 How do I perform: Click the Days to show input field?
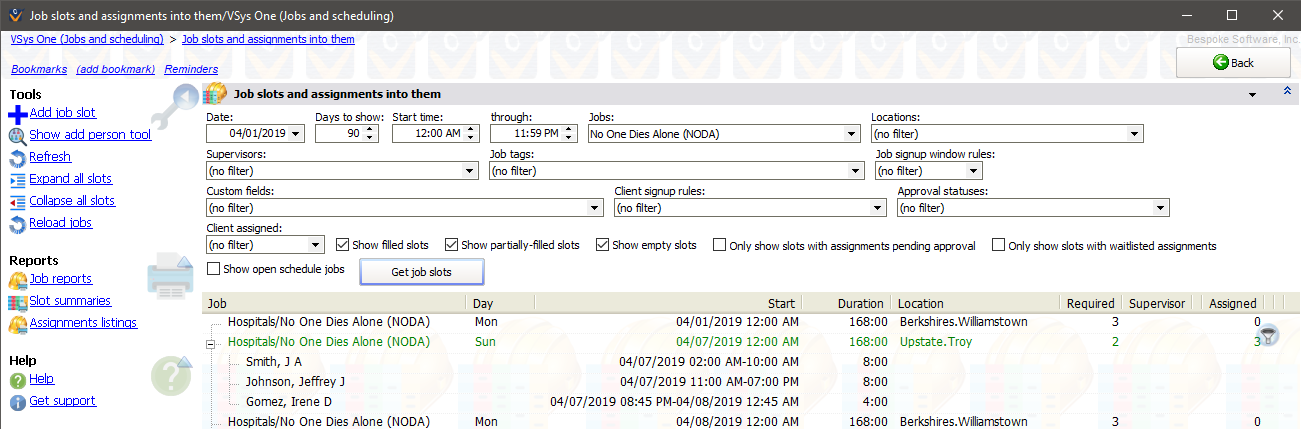click(340, 134)
